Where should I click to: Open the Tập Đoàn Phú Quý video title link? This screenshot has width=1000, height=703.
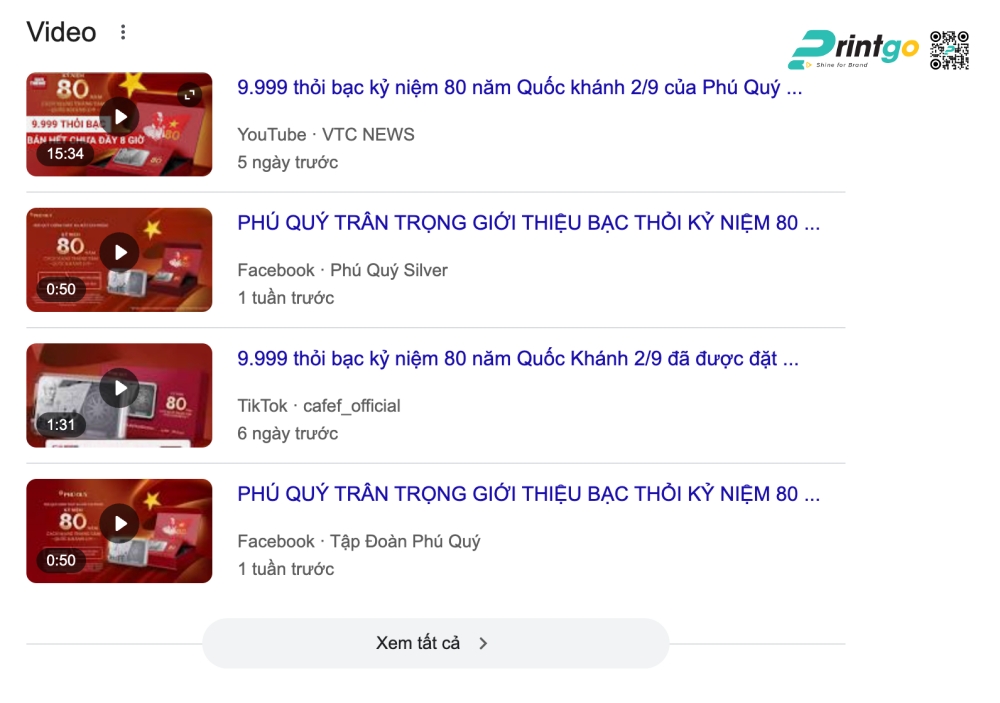tap(528, 494)
